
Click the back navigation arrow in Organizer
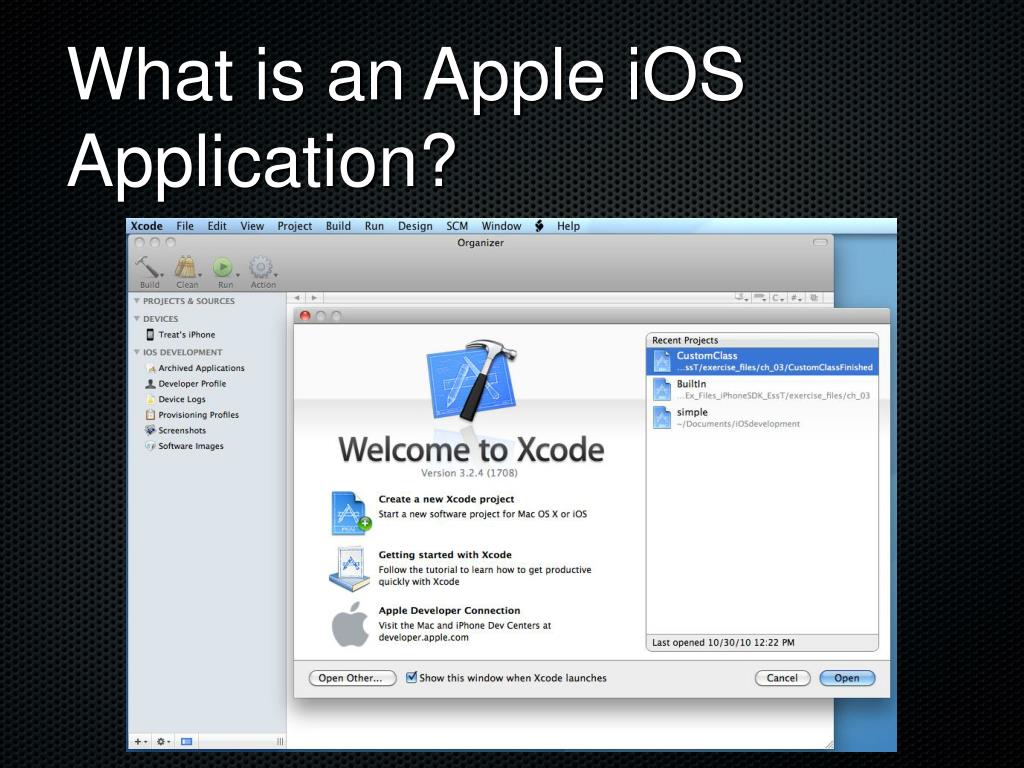(x=297, y=298)
